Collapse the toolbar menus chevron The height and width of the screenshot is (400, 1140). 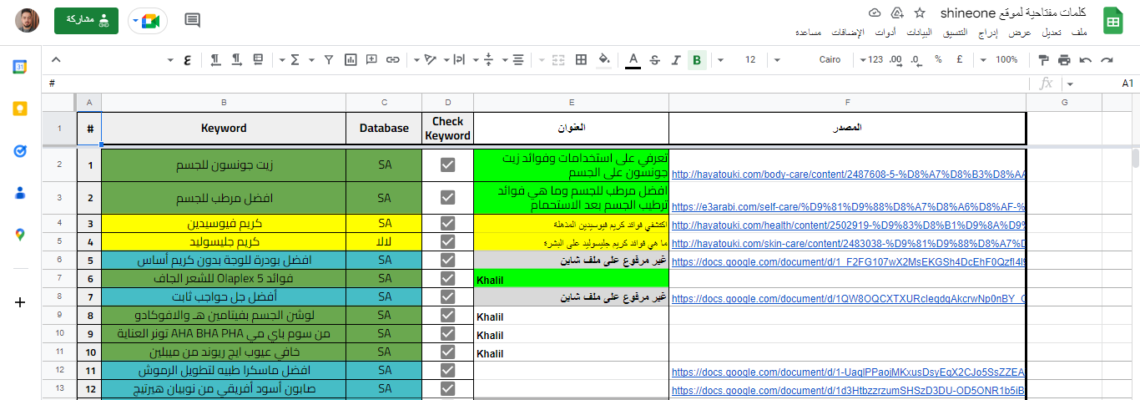click(56, 60)
